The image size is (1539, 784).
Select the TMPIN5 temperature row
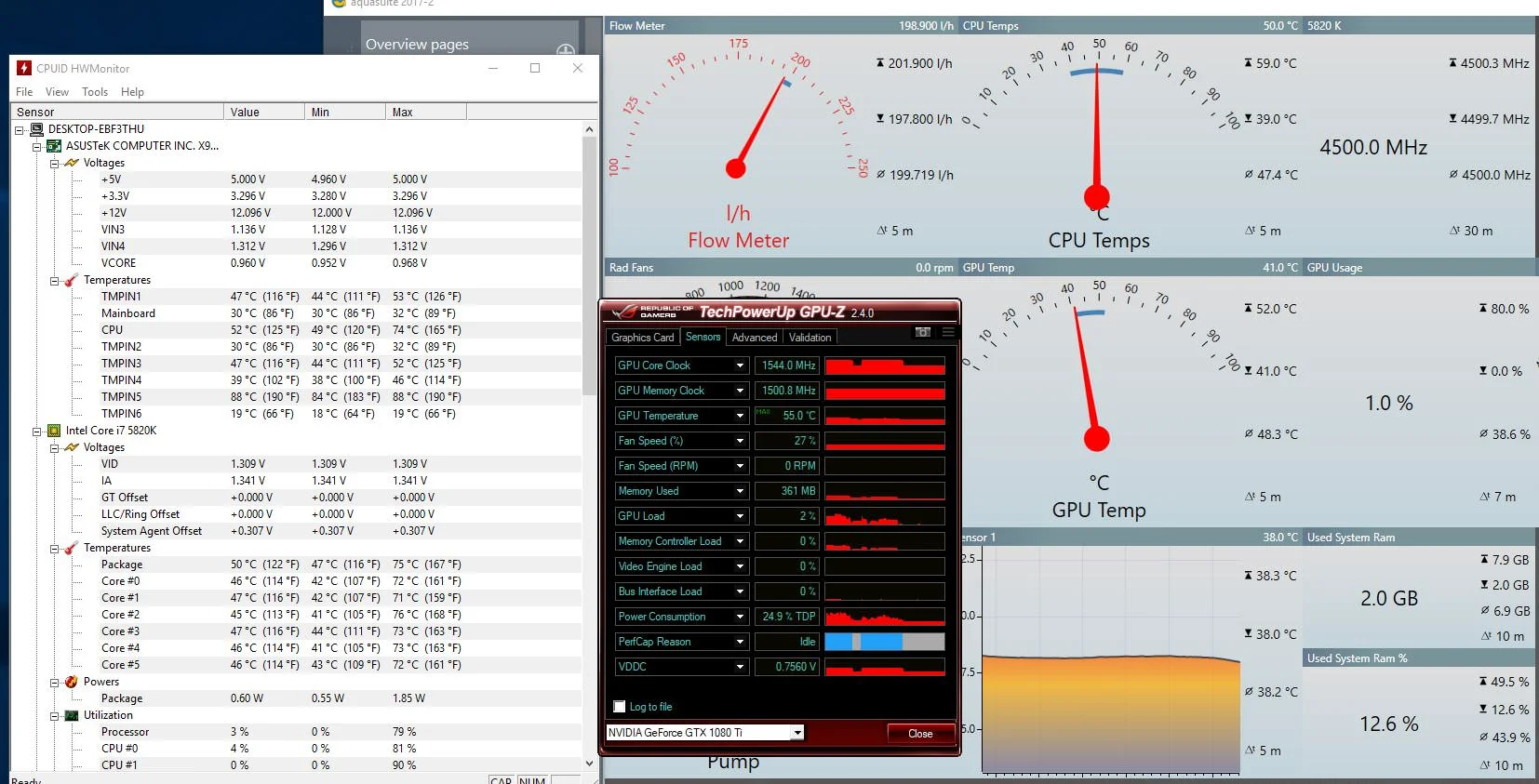298,397
